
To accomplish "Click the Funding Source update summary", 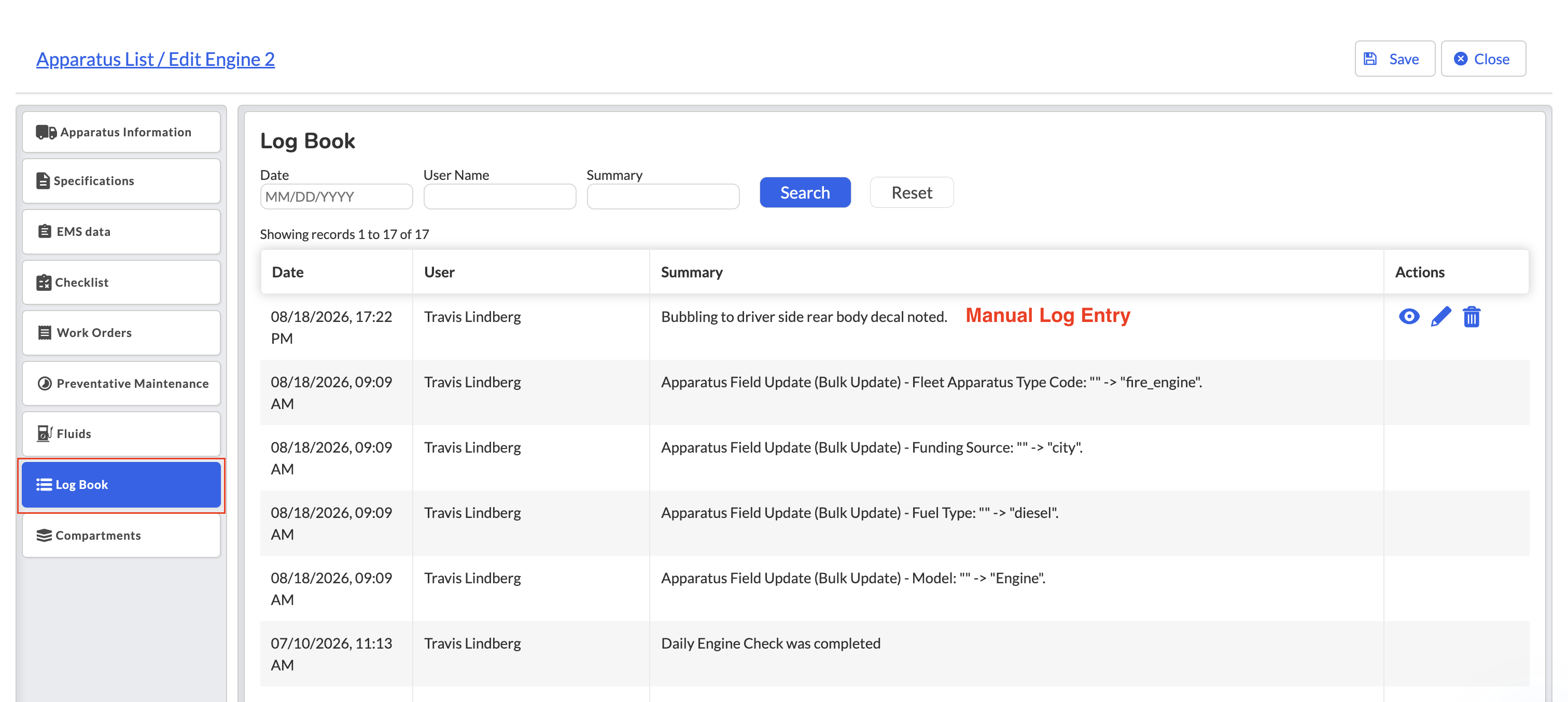I will pos(872,447).
